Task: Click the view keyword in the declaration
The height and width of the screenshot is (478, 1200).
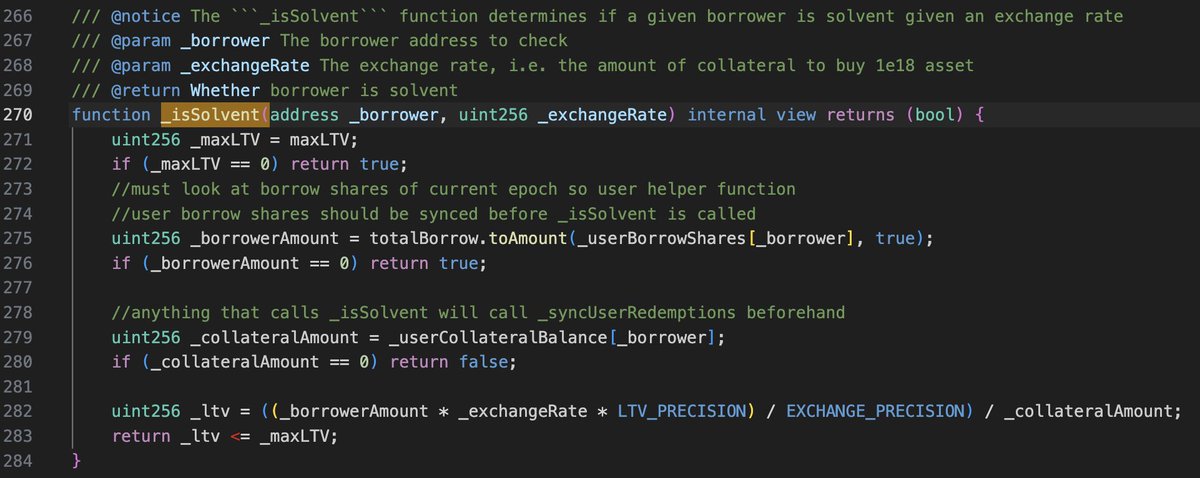Action: coord(796,115)
